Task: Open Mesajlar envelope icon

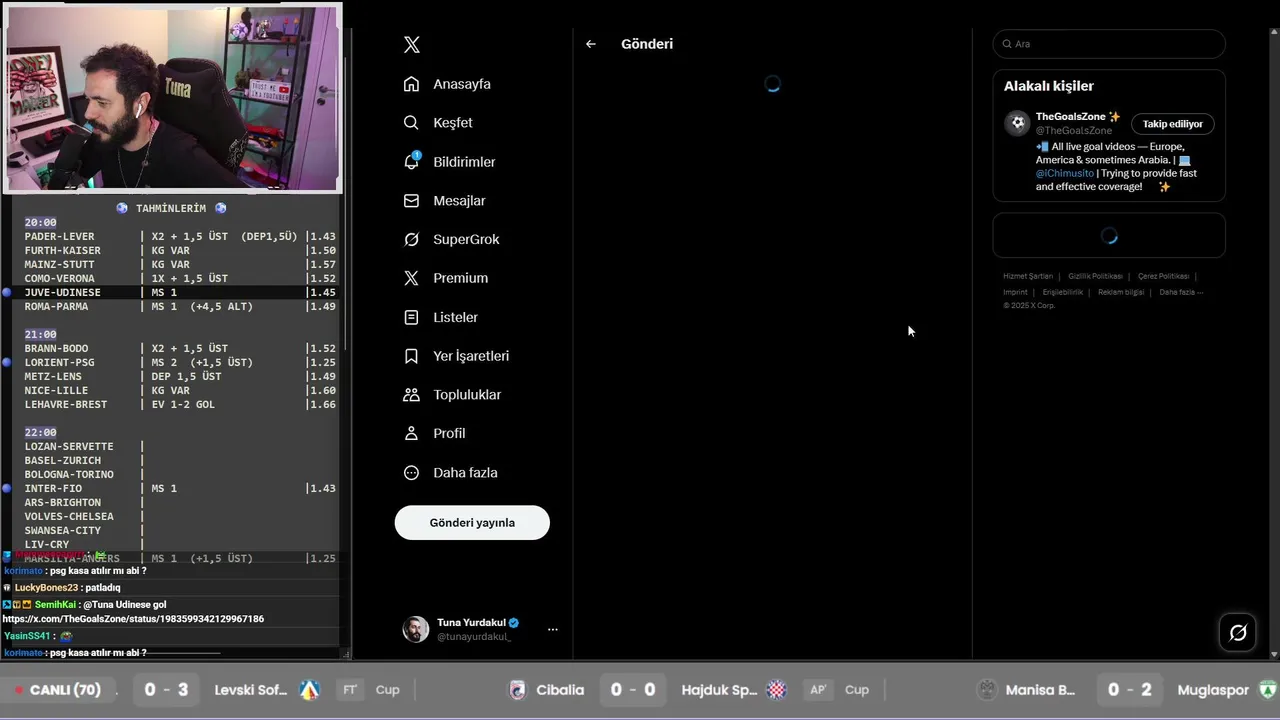Action: point(411,201)
